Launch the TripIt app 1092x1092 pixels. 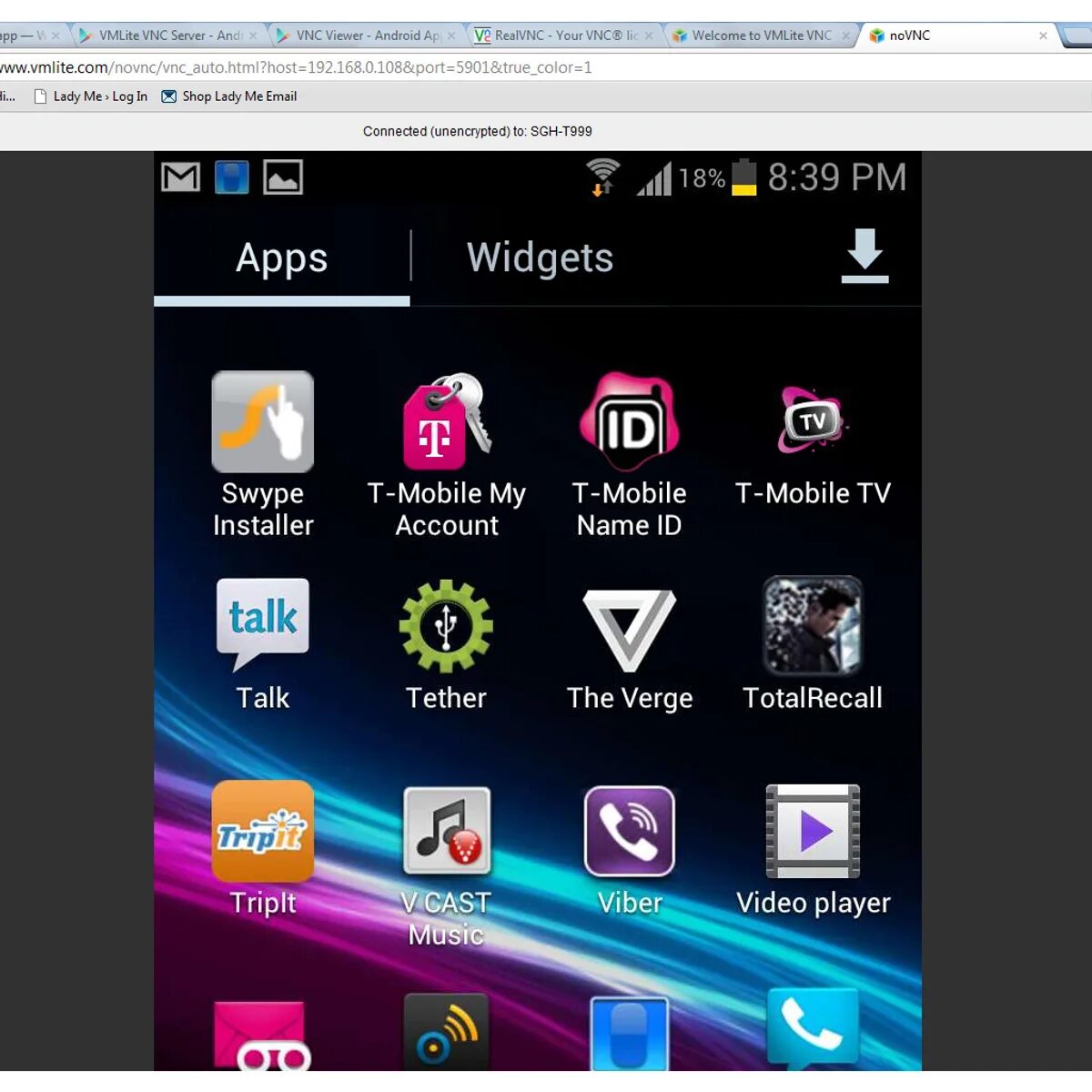tap(262, 831)
